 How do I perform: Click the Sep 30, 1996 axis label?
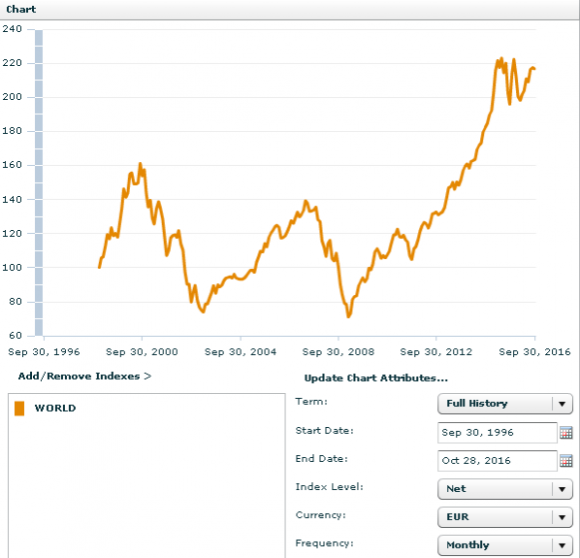tap(44, 352)
